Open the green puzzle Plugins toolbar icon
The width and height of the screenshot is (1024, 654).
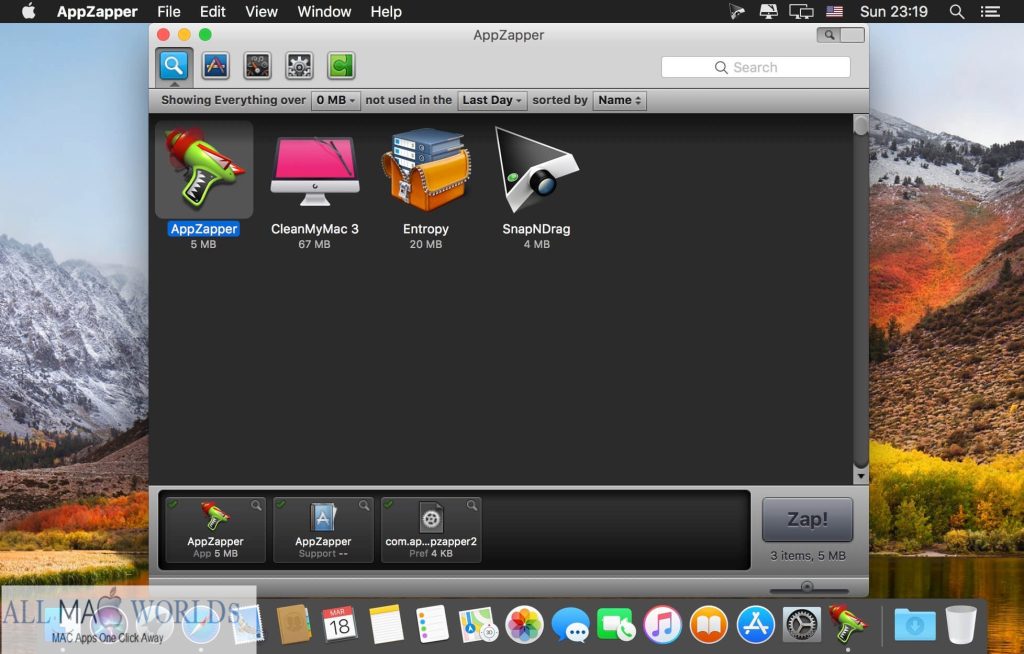coord(341,65)
